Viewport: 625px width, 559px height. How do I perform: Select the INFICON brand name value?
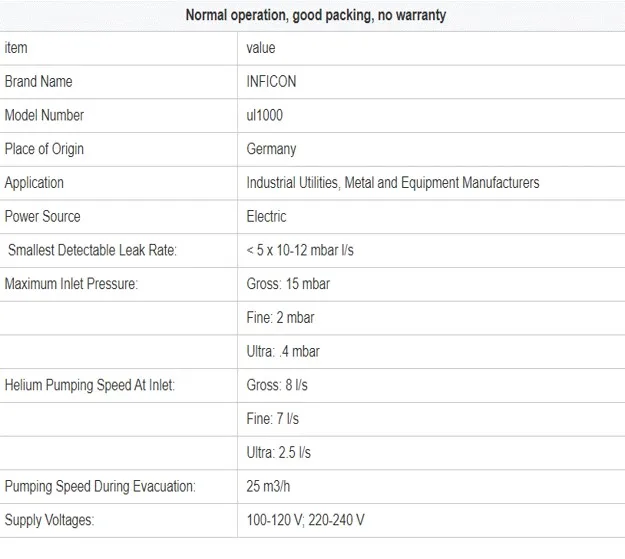tap(271, 82)
